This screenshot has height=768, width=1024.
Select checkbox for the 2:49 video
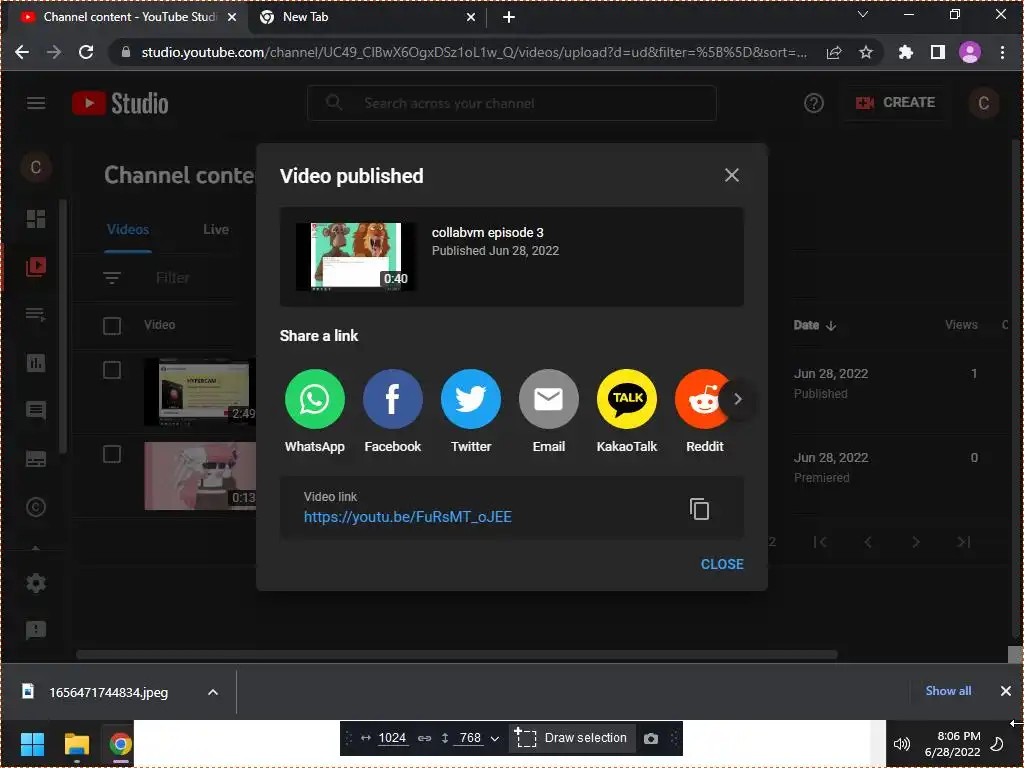[112, 370]
